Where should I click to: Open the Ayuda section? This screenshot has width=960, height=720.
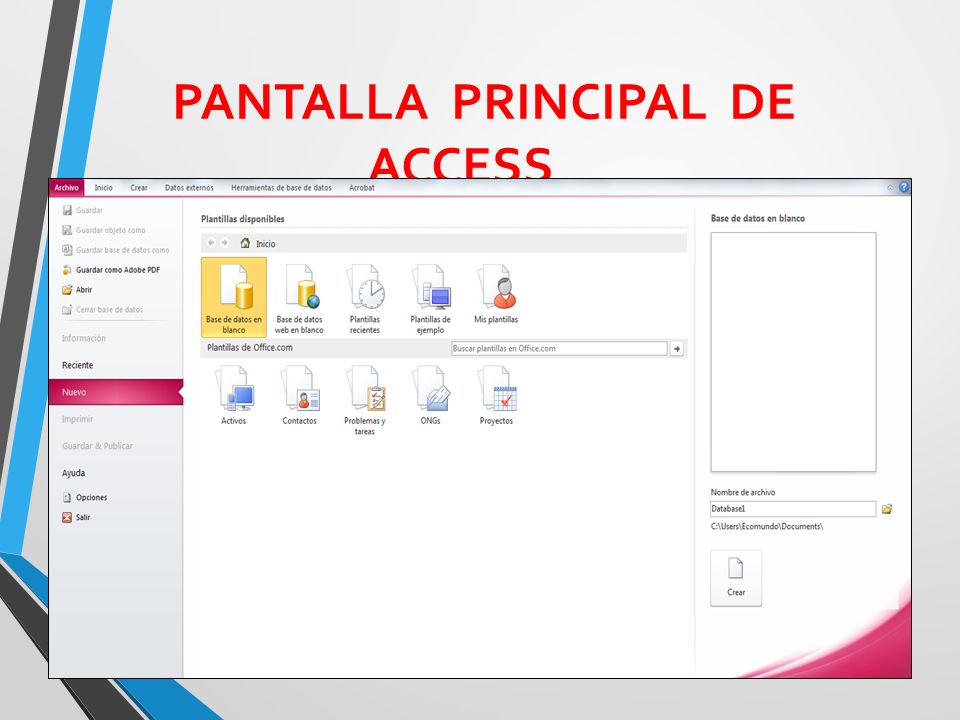click(x=73, y=473)
